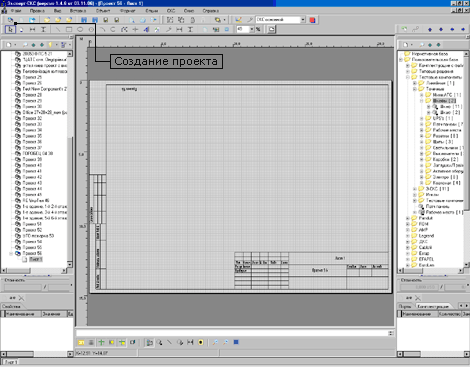The height and width of the screenshot is (367, 470).
Task: Click the first yellow icon in bottom toolbar
Action: pyautogui.click(x=81, y=342)
